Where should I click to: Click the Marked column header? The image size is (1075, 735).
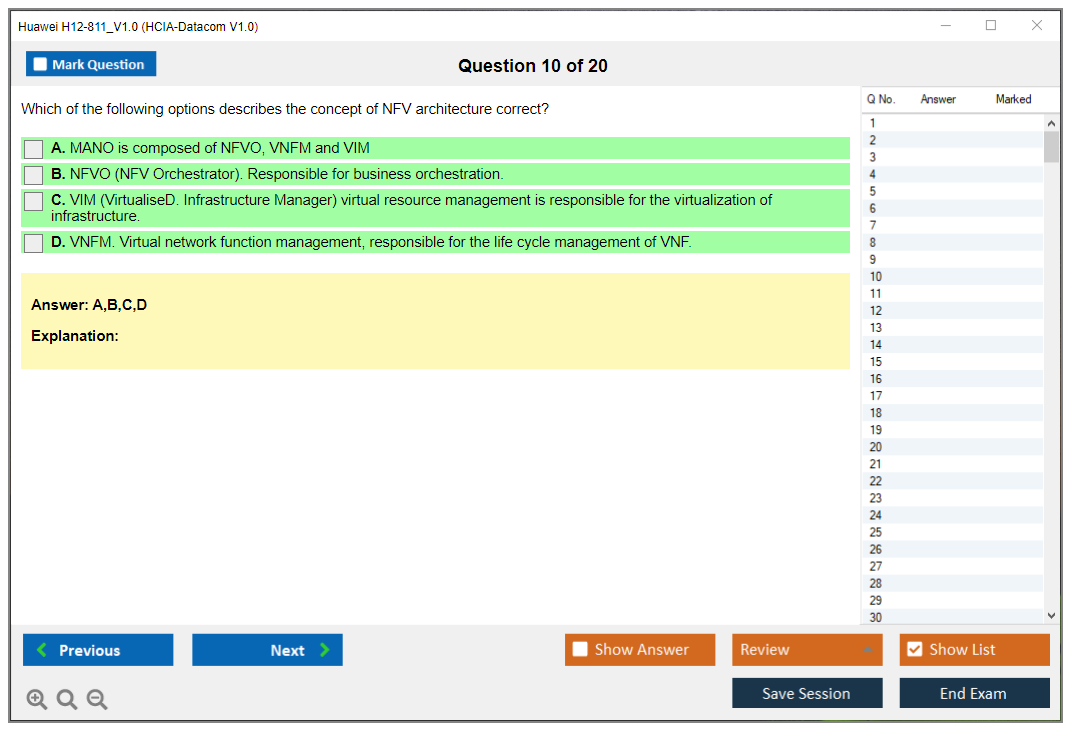[x=1013, y=99]
